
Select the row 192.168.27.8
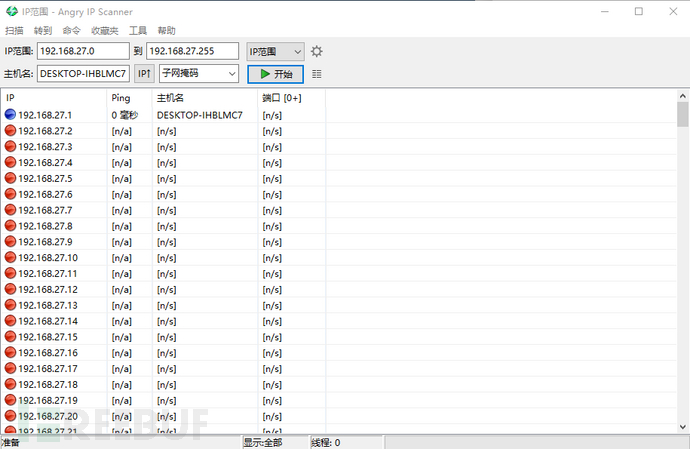click(339, 226)
